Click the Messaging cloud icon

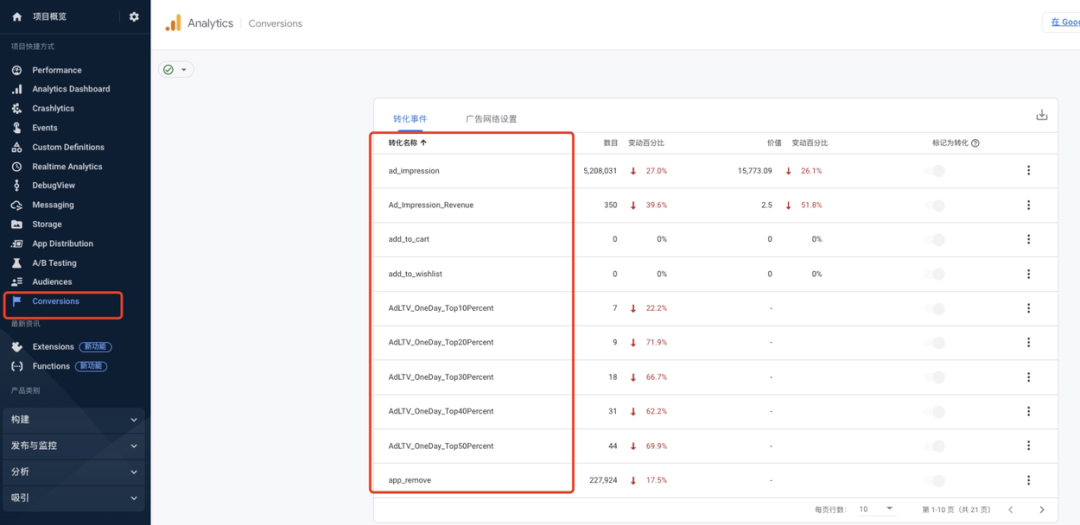click(17, 205)
